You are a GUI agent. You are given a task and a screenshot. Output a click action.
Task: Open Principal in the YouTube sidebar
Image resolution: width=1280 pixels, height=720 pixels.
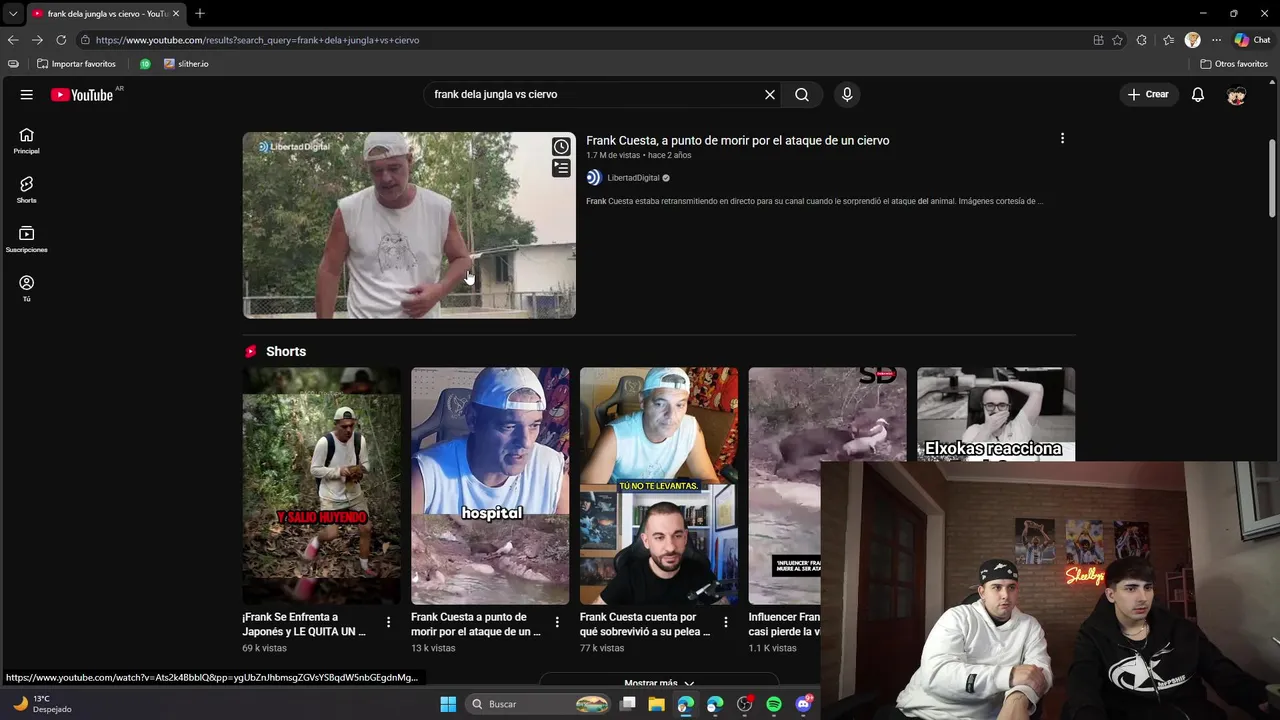pyautogui.click(x=27, y=141)
